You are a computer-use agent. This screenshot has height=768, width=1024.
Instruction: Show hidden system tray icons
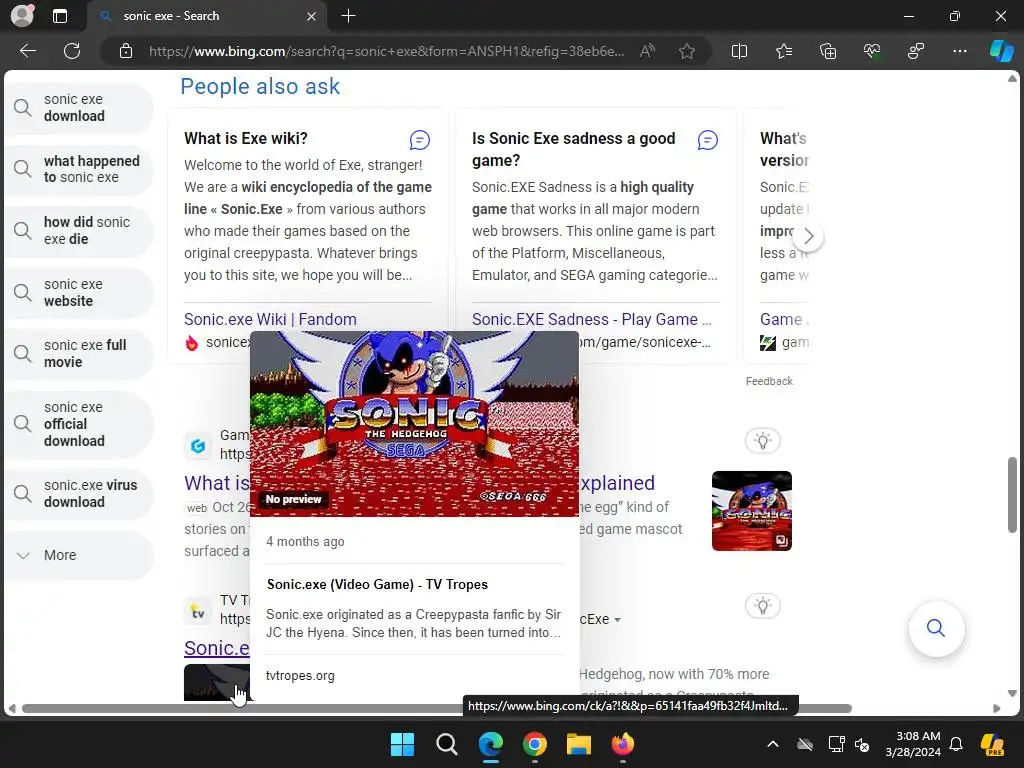pos(773,744)
